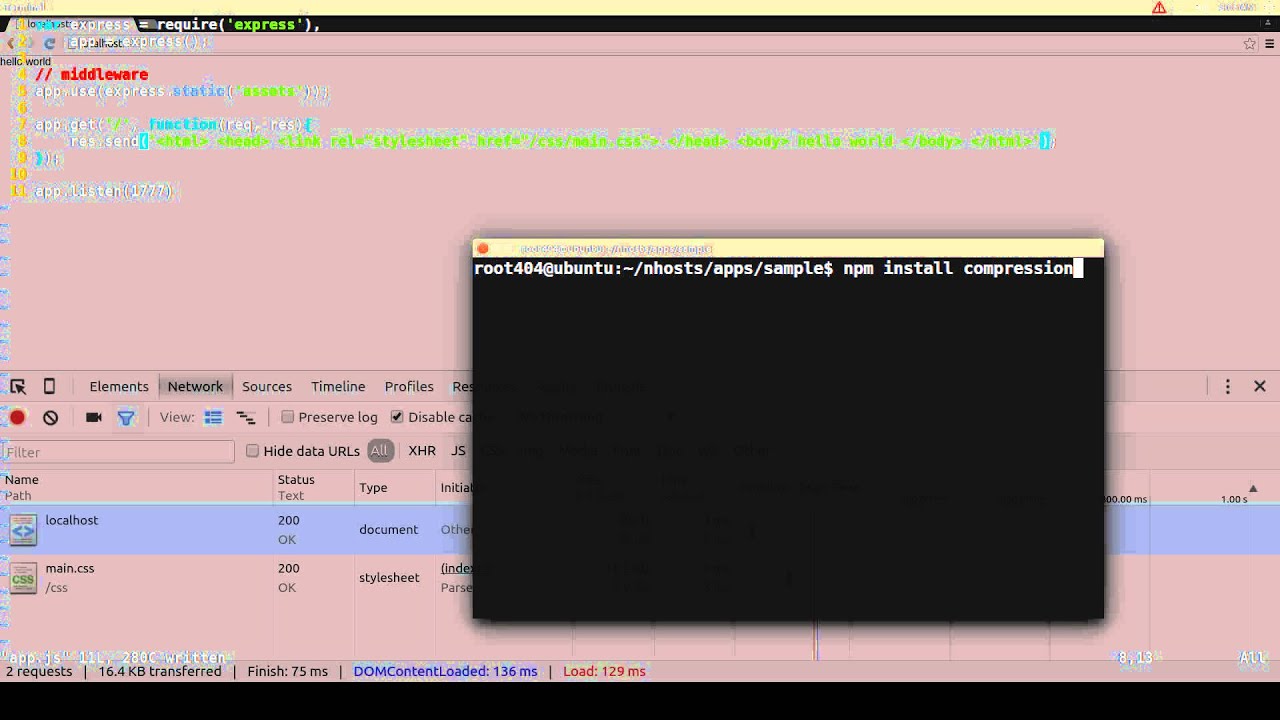The image size is (1280, 720).
Task: Select the Network tab
Action: 195,386
